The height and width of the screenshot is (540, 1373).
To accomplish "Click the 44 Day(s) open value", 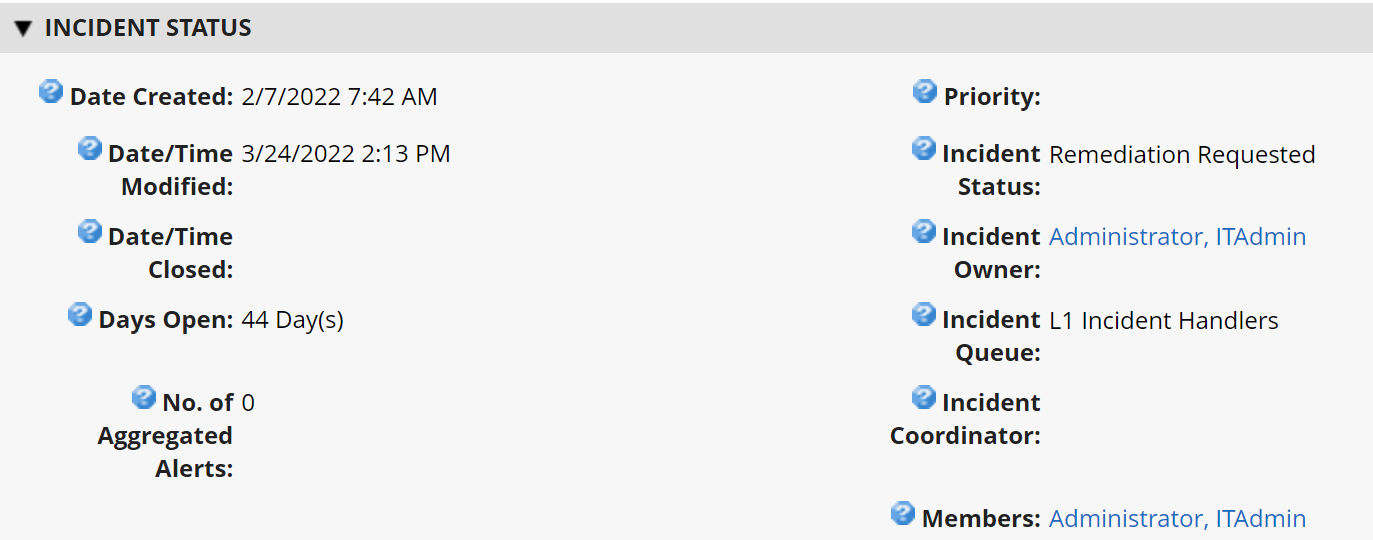I will pos(292,320).
